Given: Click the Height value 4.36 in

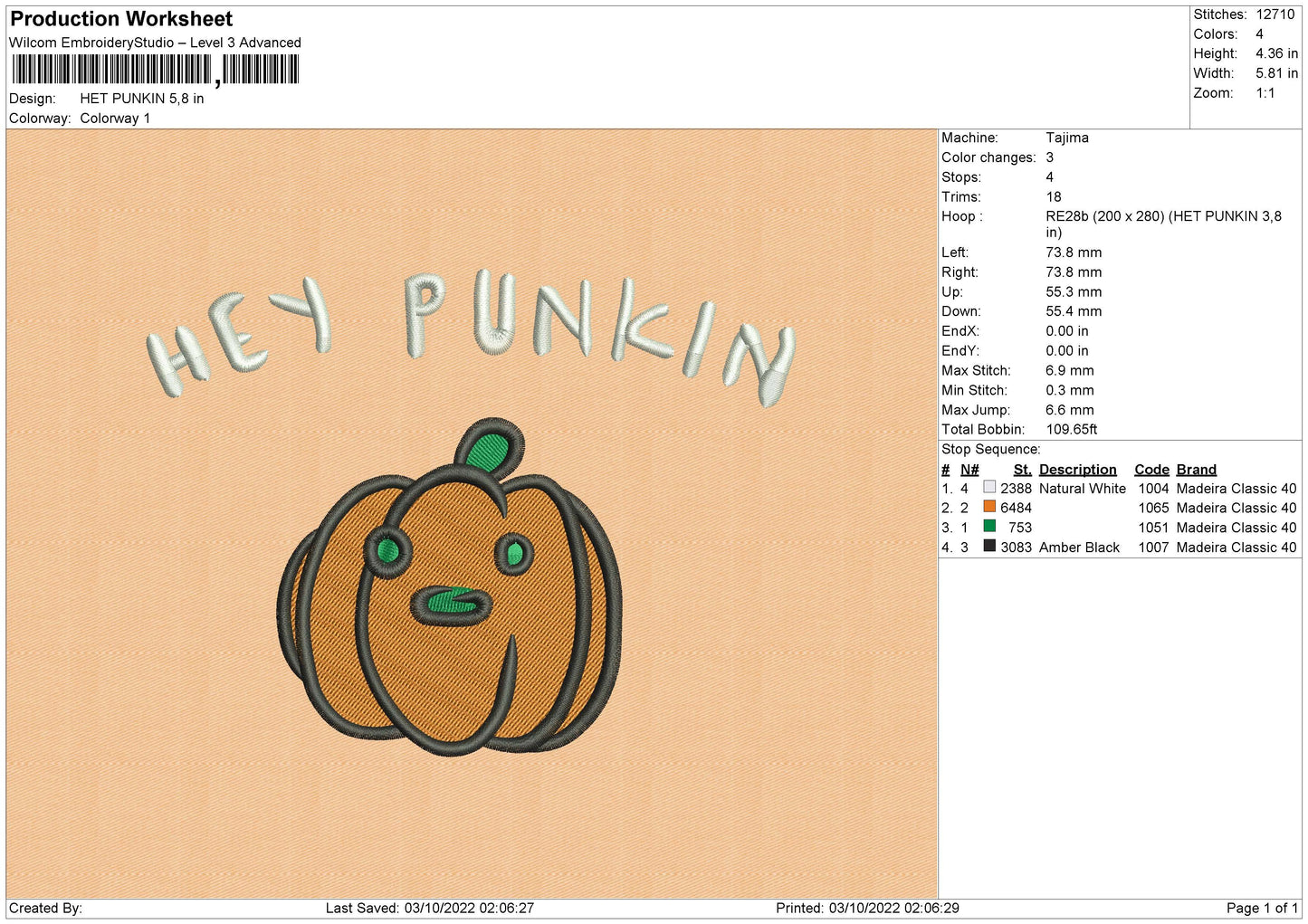Looking at the screenshot, I should pyautogui.click(x=1276, y=53).
